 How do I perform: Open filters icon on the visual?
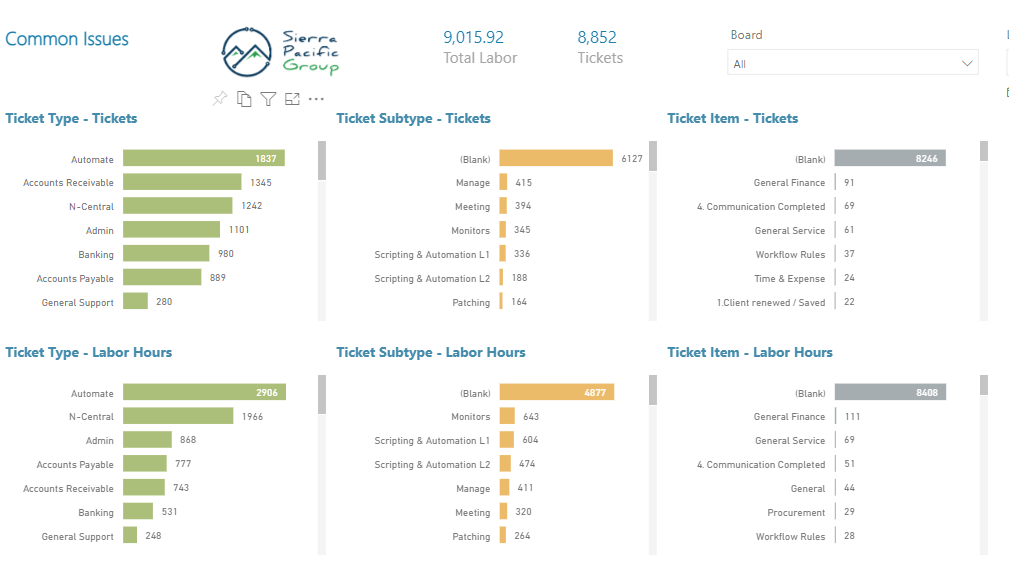[x=268, y=98]
